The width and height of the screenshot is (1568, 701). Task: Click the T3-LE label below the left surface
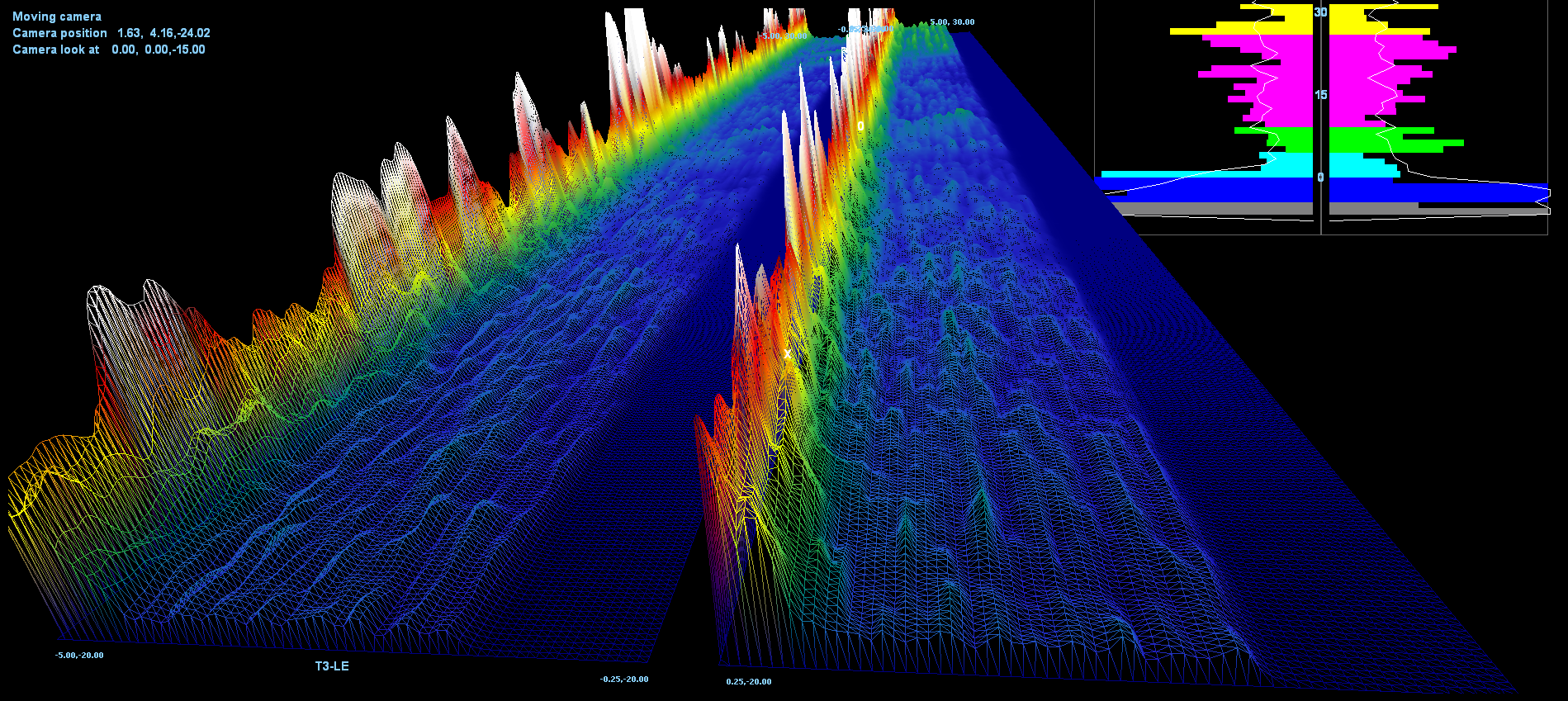pos(332,666)
